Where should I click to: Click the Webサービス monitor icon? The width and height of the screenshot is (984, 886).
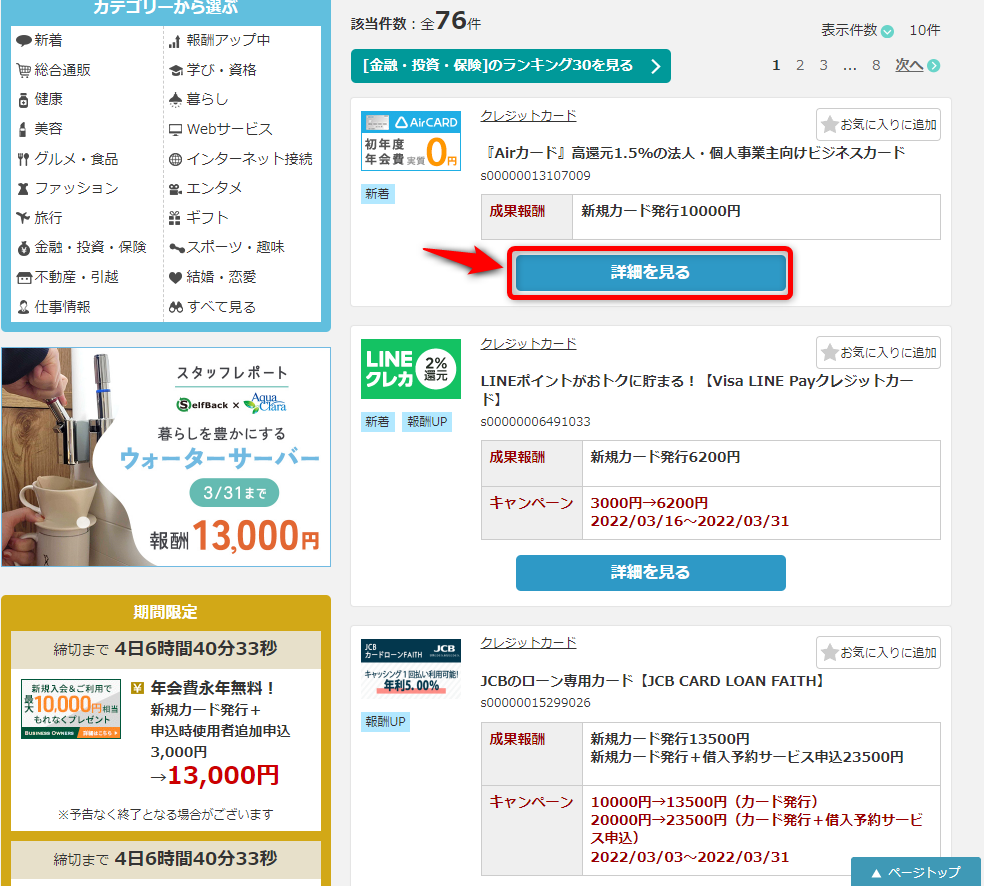tap(176, 129)
